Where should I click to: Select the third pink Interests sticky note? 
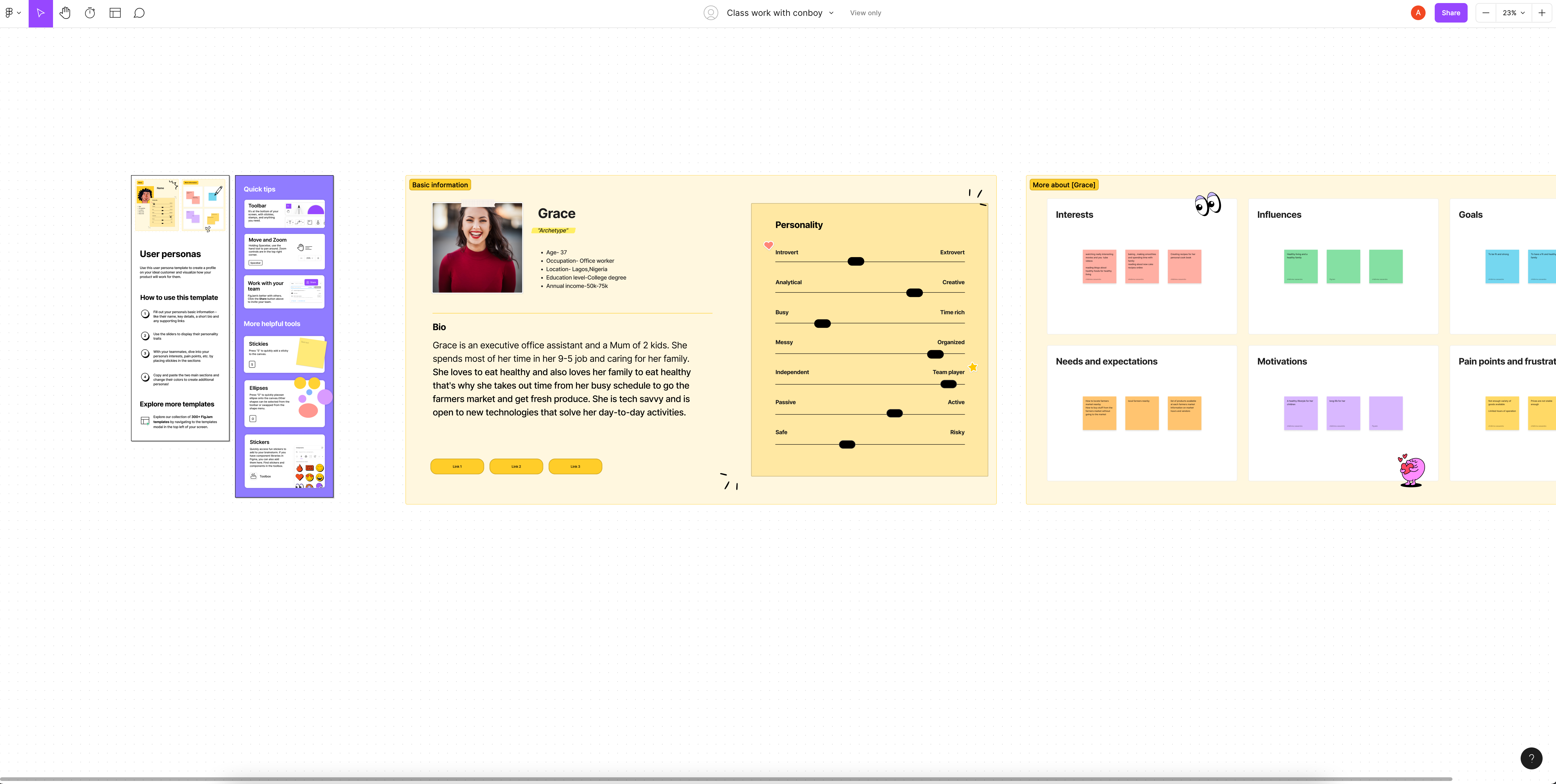tap(1185, 266)
